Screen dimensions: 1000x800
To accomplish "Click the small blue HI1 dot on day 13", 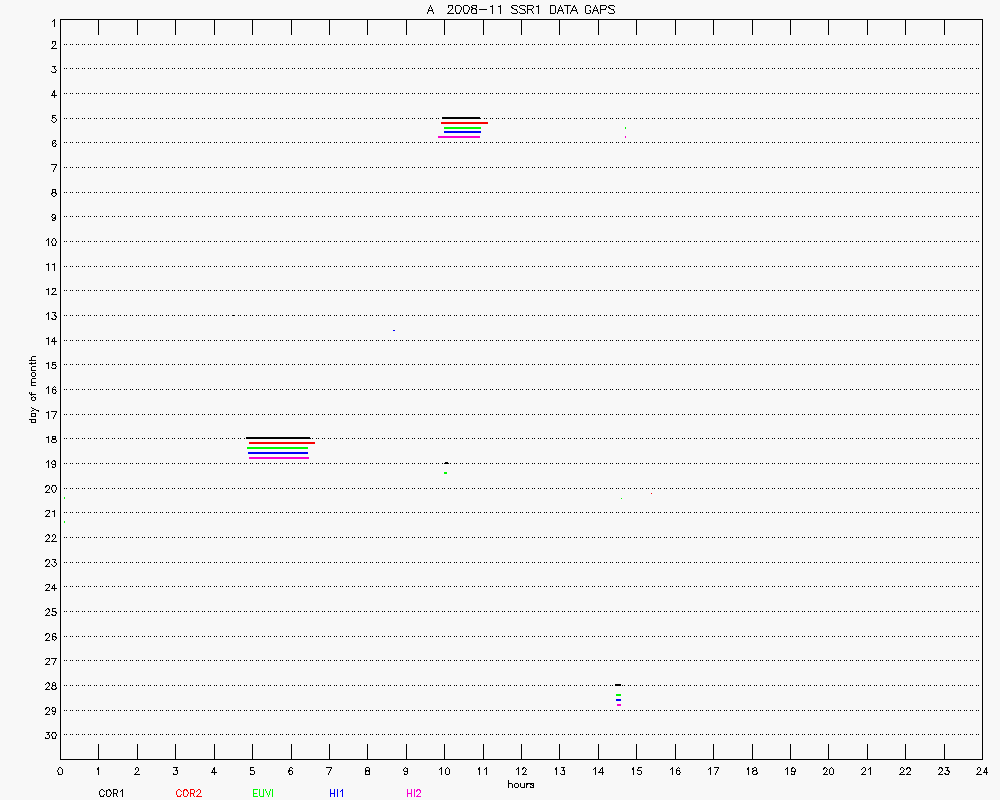I will pyautogui.click(x=394, y=330).
